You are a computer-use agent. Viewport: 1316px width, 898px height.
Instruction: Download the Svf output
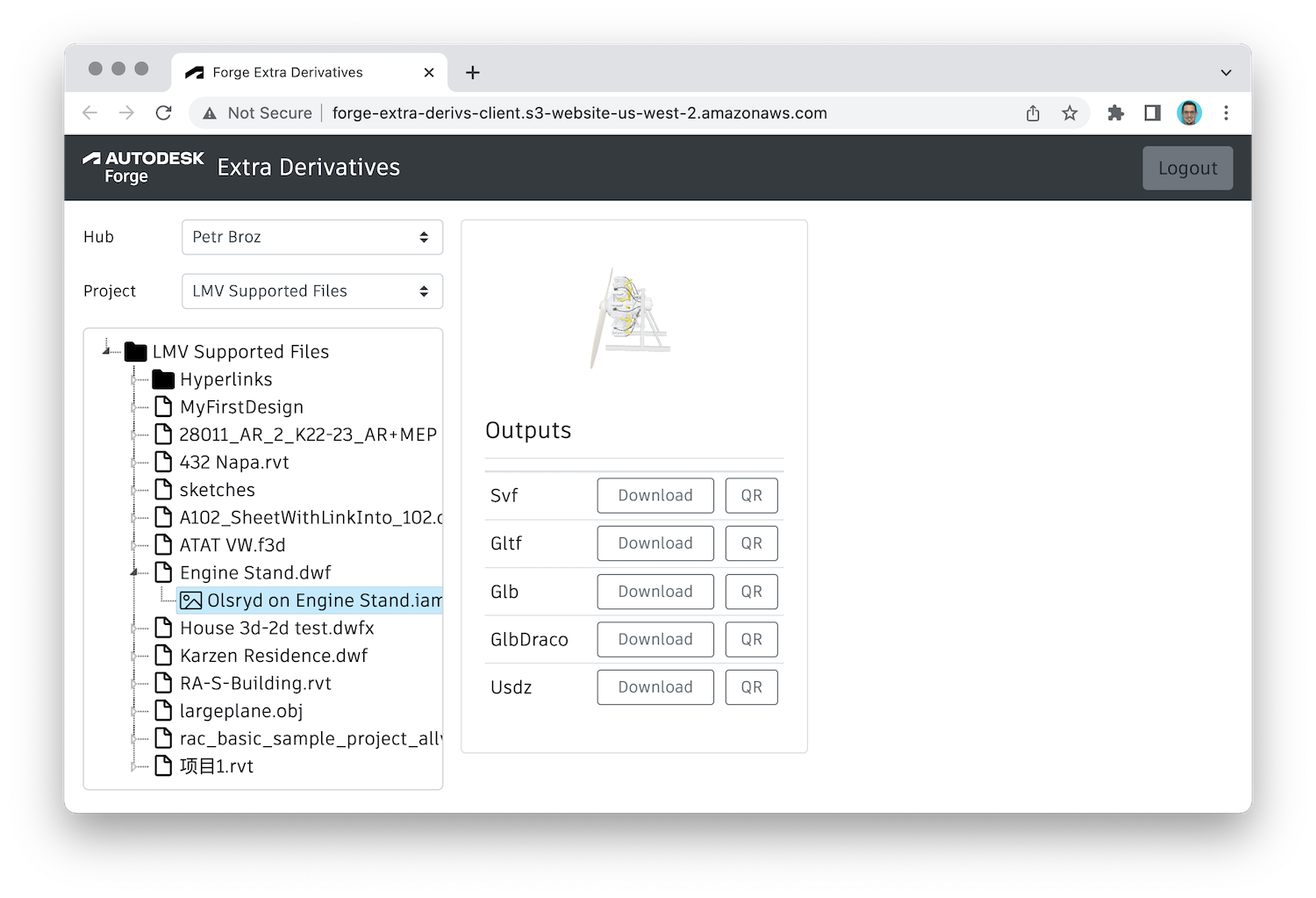655,495
